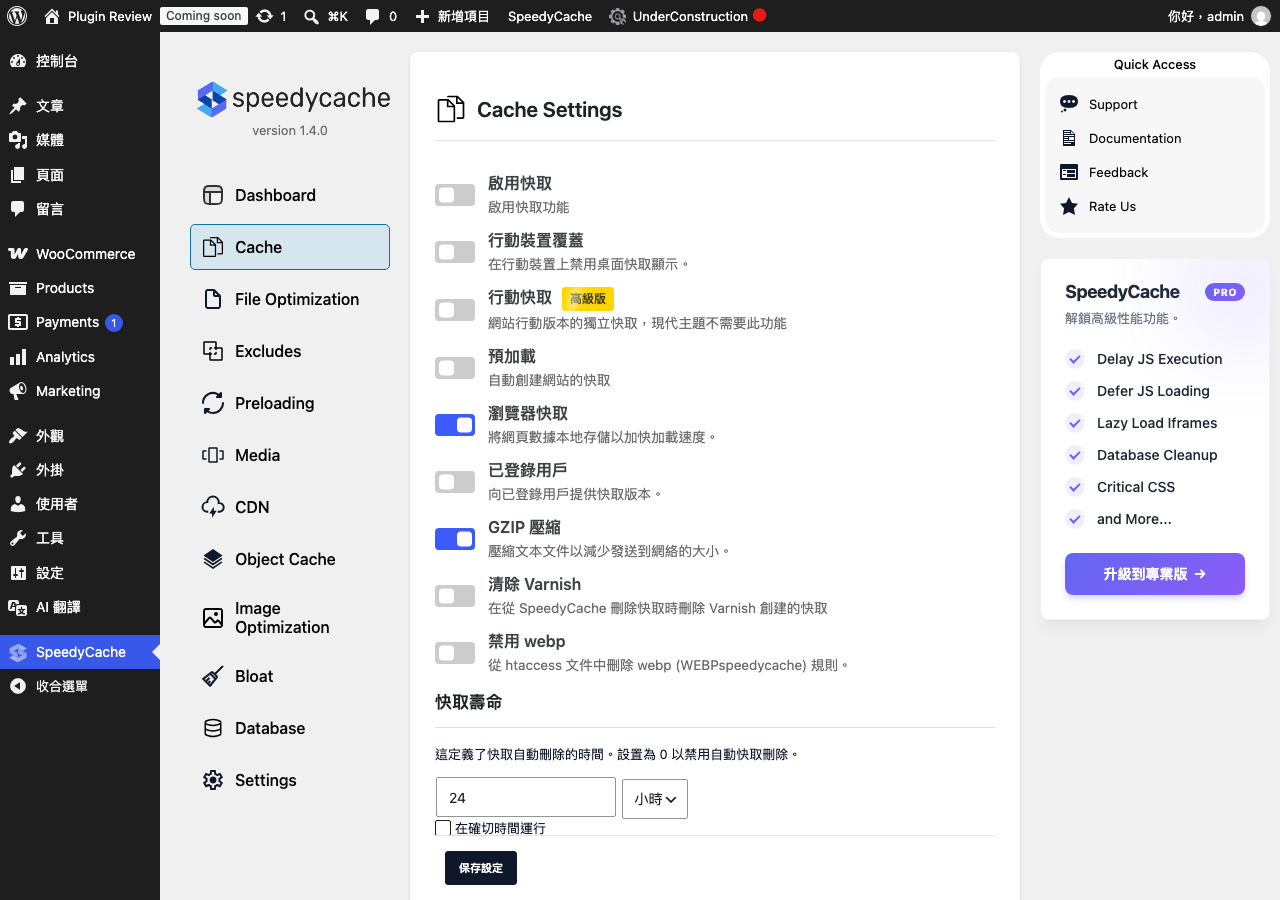Screen dimensions: 1280x900
Task: Toggle the 已登錄用戶 switch
Action: 455,482
